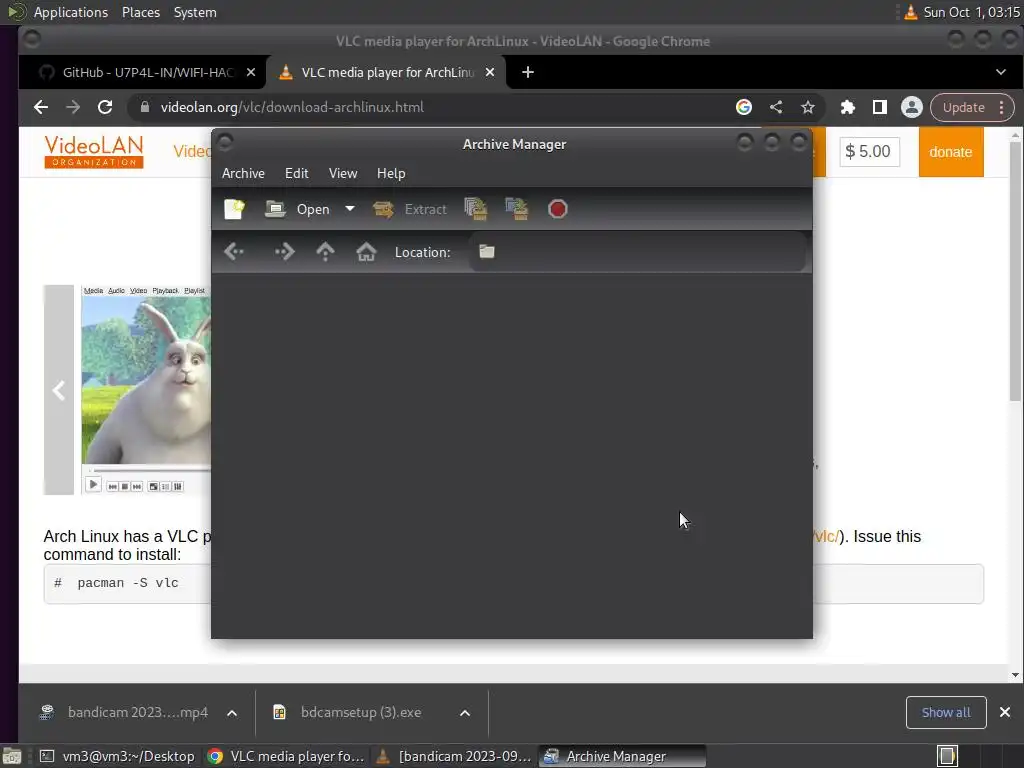
Task: Click the Location path field
Action: click(x=637, y=252)
